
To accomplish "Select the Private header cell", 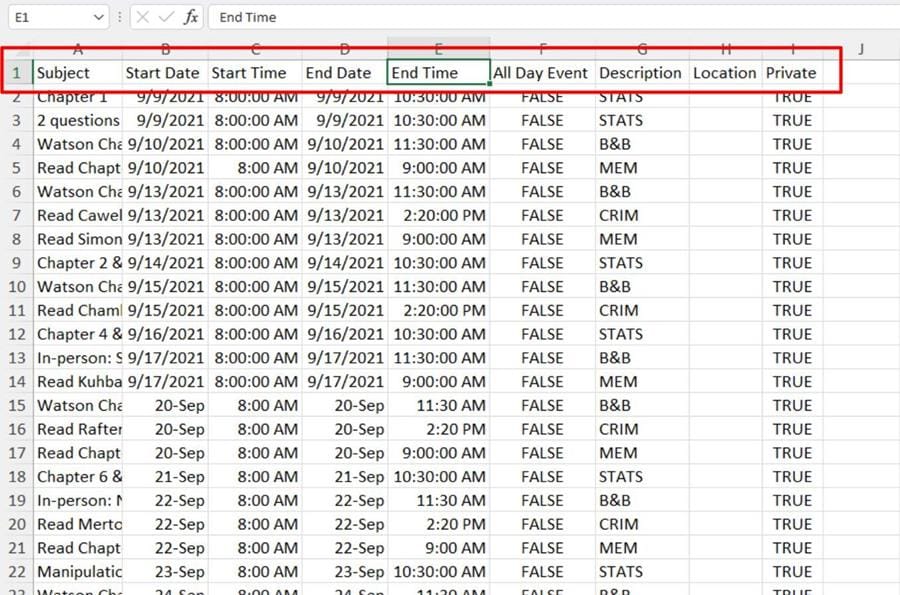I will coord(791,72).
